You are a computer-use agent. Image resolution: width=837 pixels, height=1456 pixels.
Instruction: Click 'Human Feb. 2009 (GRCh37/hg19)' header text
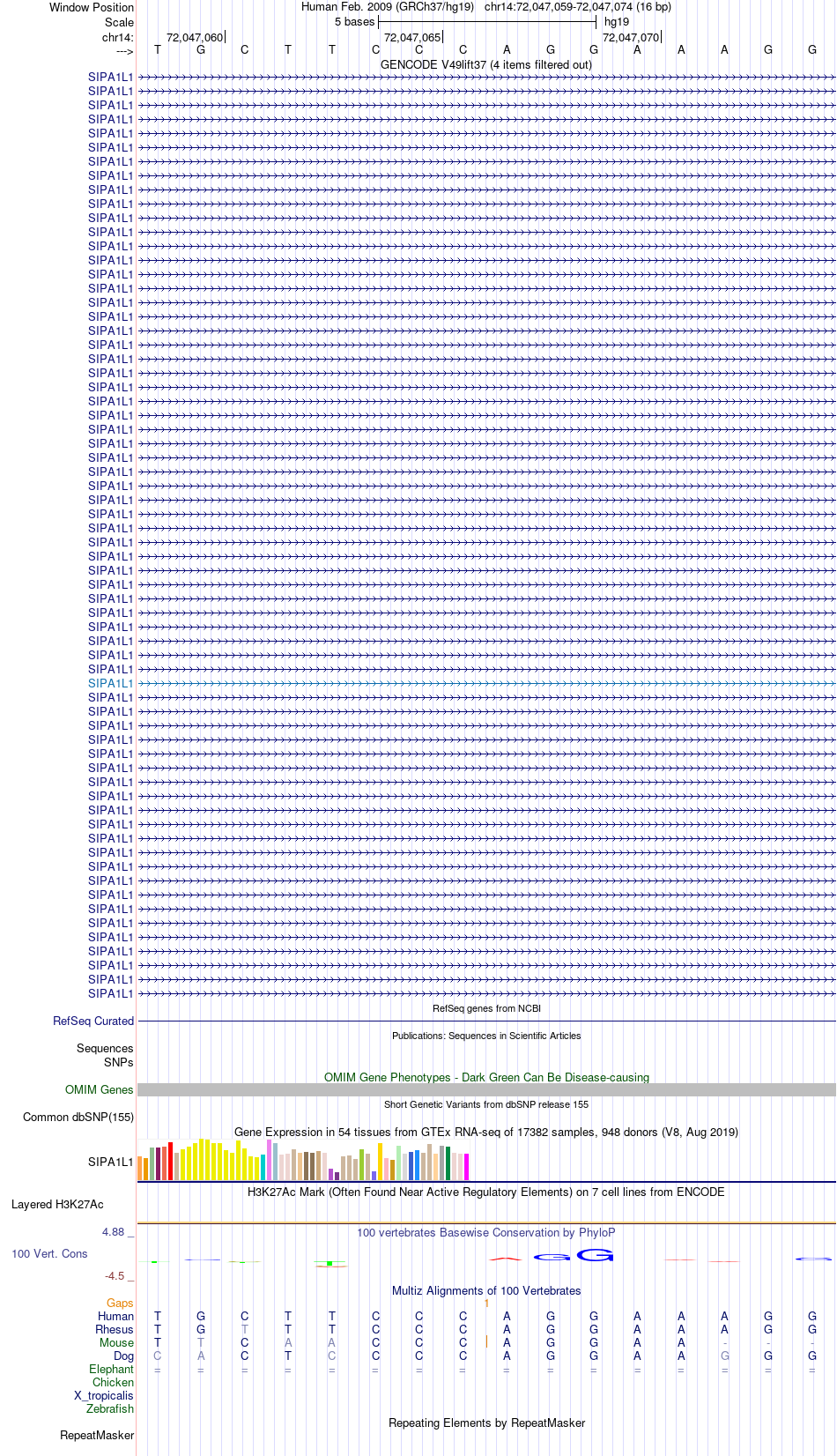point(388,7)
